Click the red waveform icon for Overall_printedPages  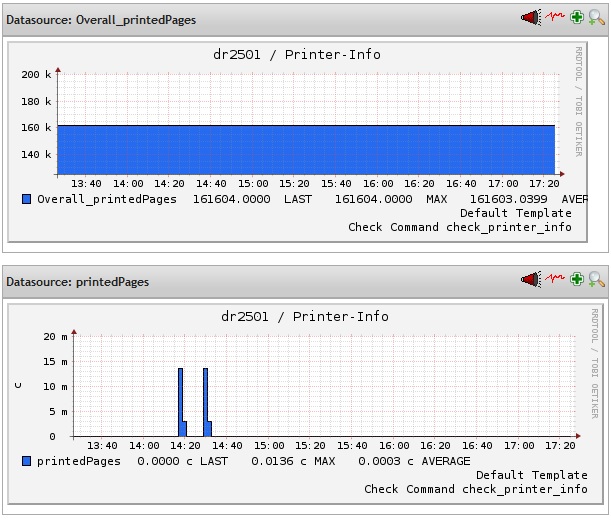click(x=554, y=18)
